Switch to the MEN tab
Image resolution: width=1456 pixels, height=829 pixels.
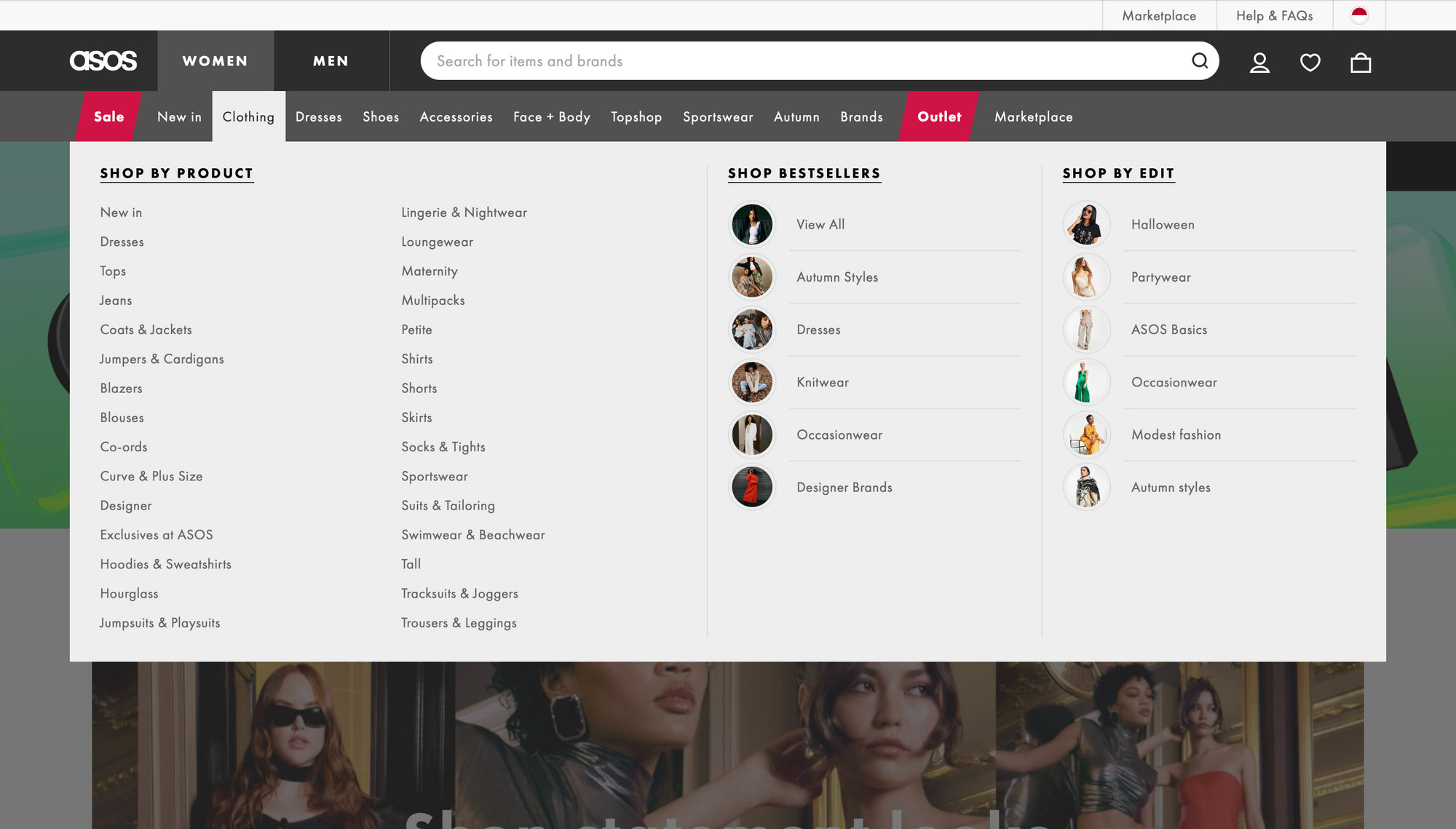[331, 61]
